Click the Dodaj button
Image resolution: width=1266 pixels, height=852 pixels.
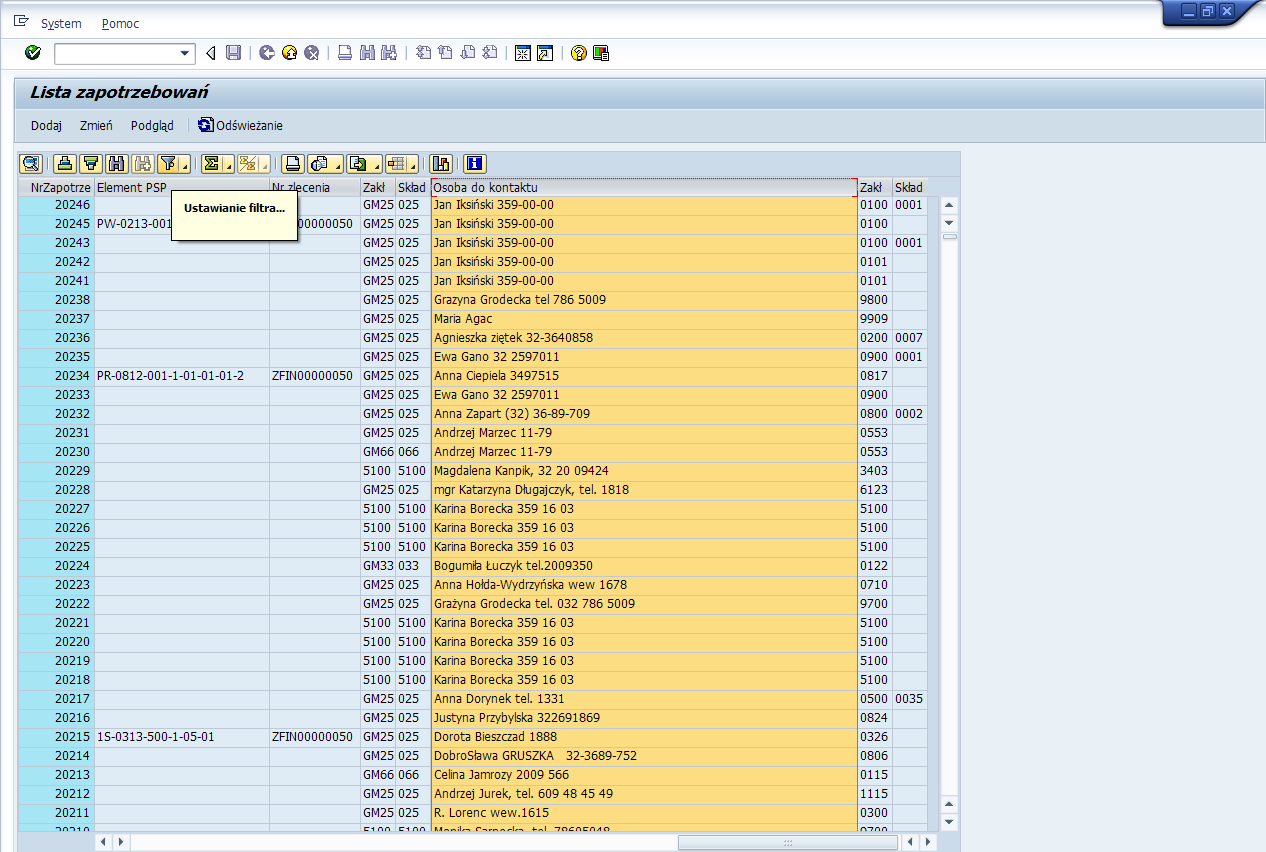(46, 126)
